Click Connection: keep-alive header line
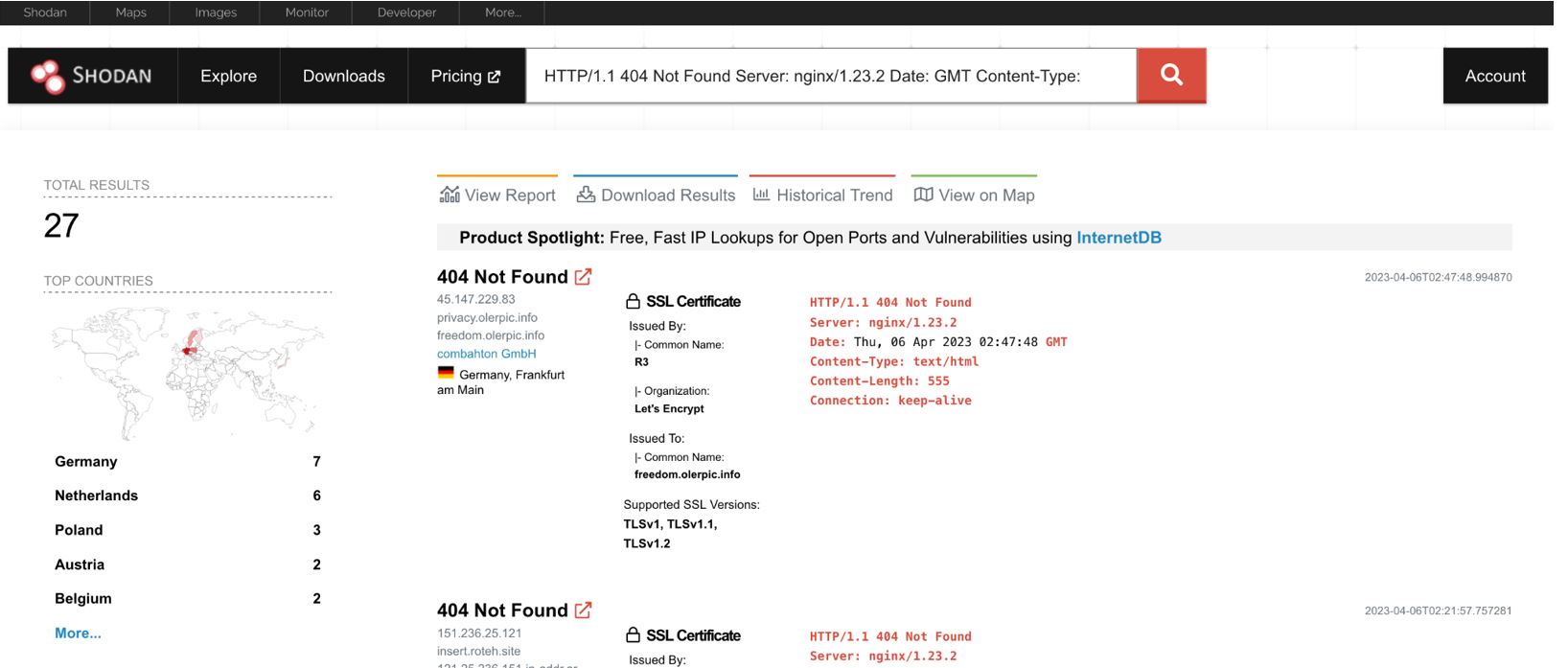Screen dimensions: 1568x668 pyautogui.click(x=890, y=401)
